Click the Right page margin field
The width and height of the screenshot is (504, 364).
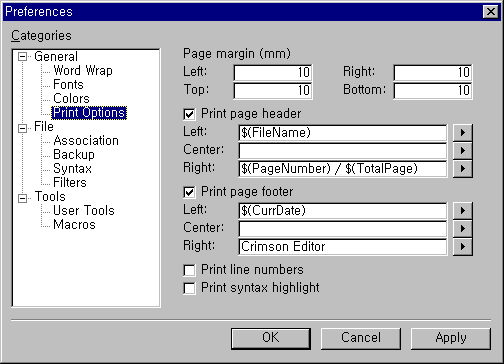pos(433,72)
